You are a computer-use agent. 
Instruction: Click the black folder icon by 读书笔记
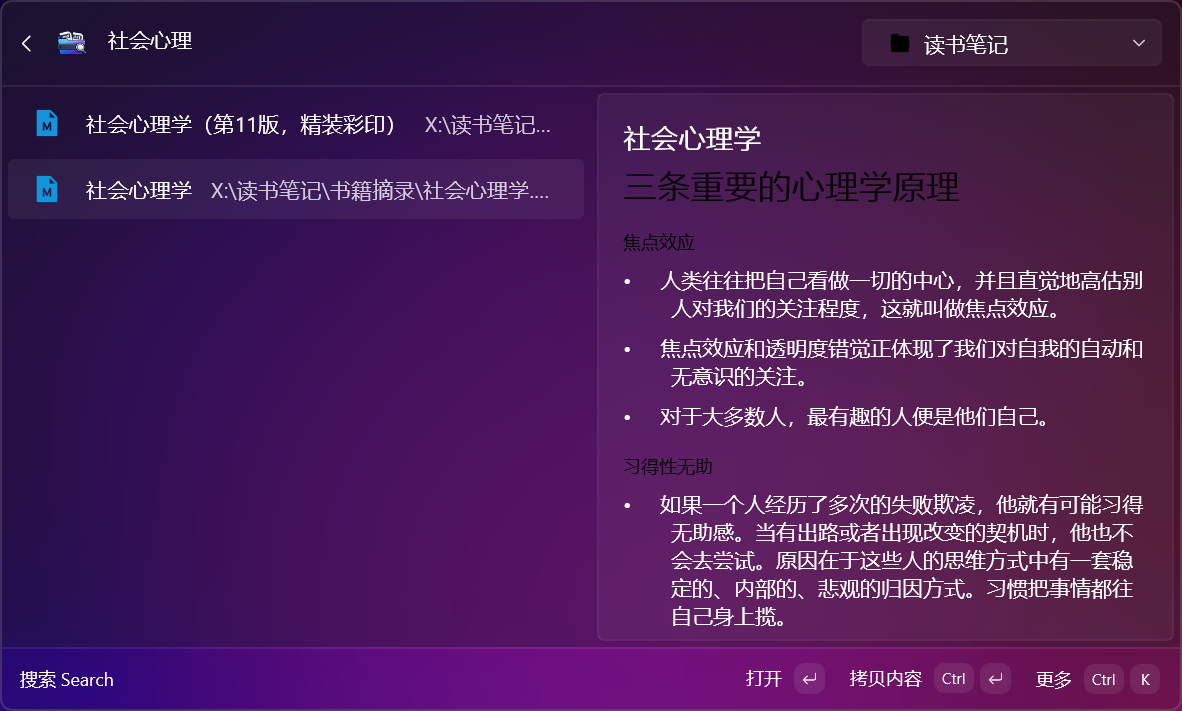tap(899, 43)
